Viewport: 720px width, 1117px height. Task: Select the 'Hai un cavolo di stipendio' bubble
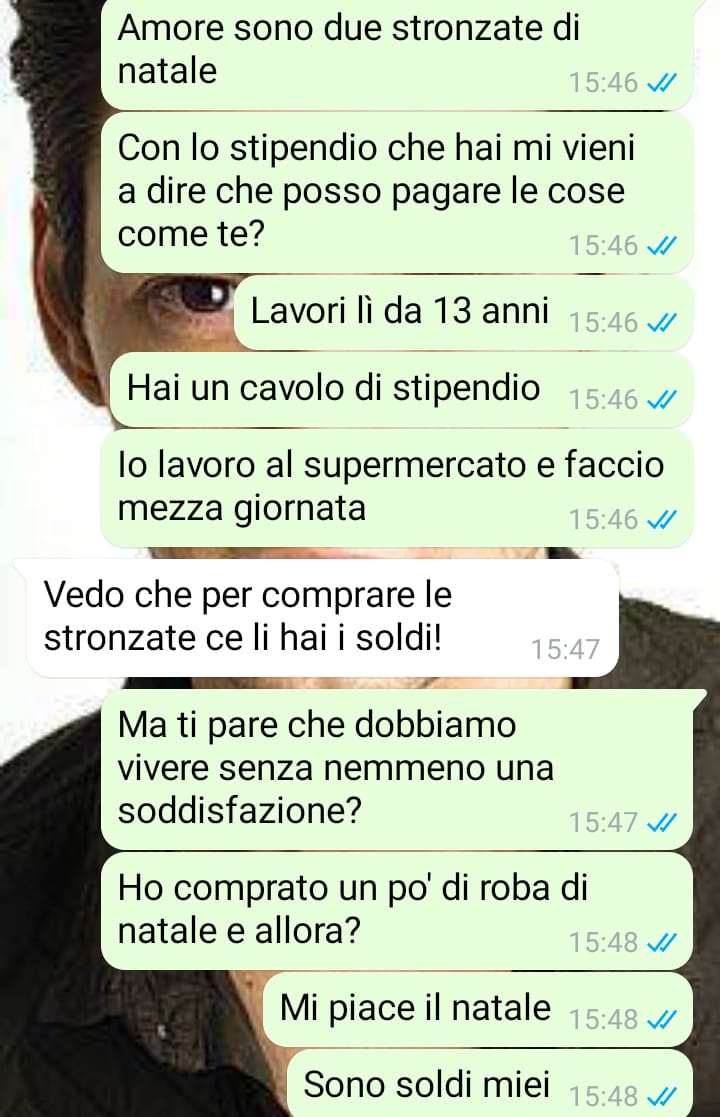click(x=402, y=390)
